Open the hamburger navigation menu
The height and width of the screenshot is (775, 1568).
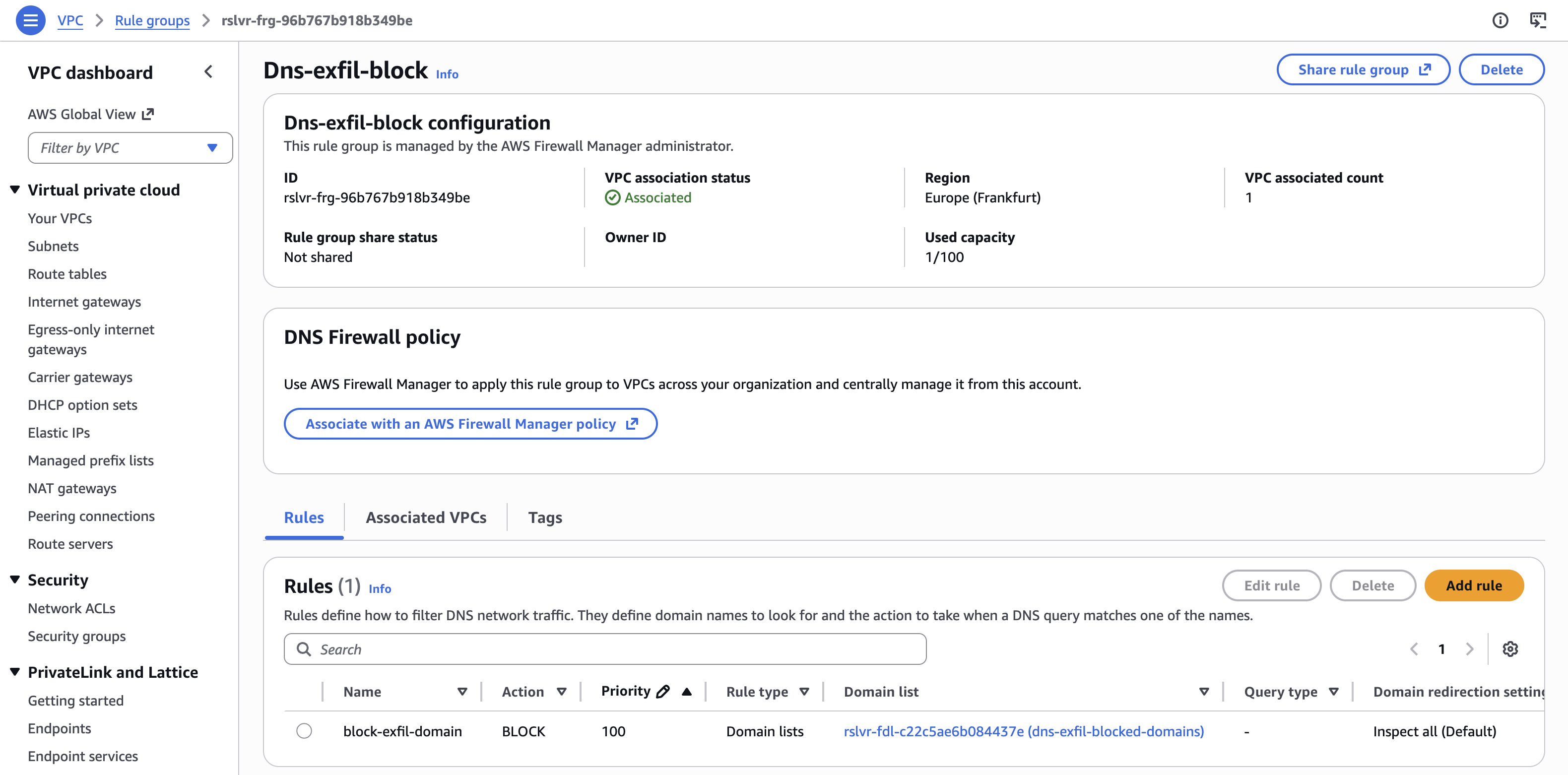[30, 21]
